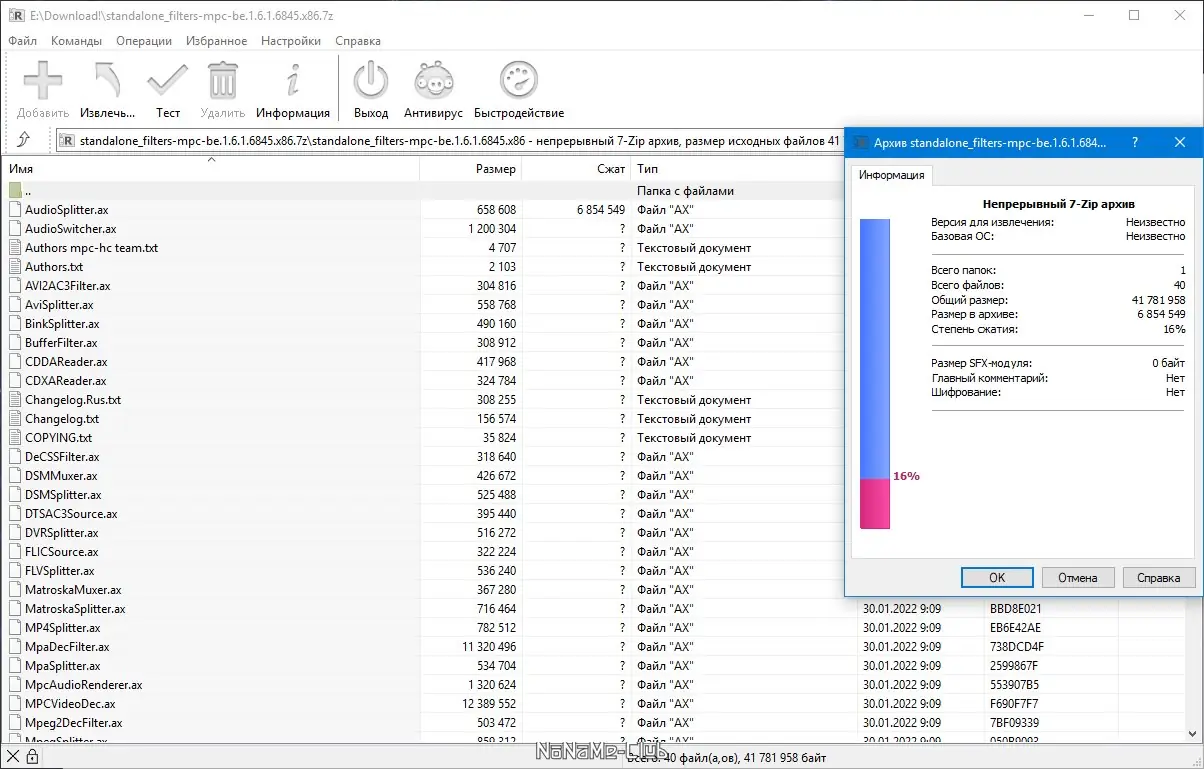
Task: Open the Быстродействие benchmark icon
Action: [518, 89]
